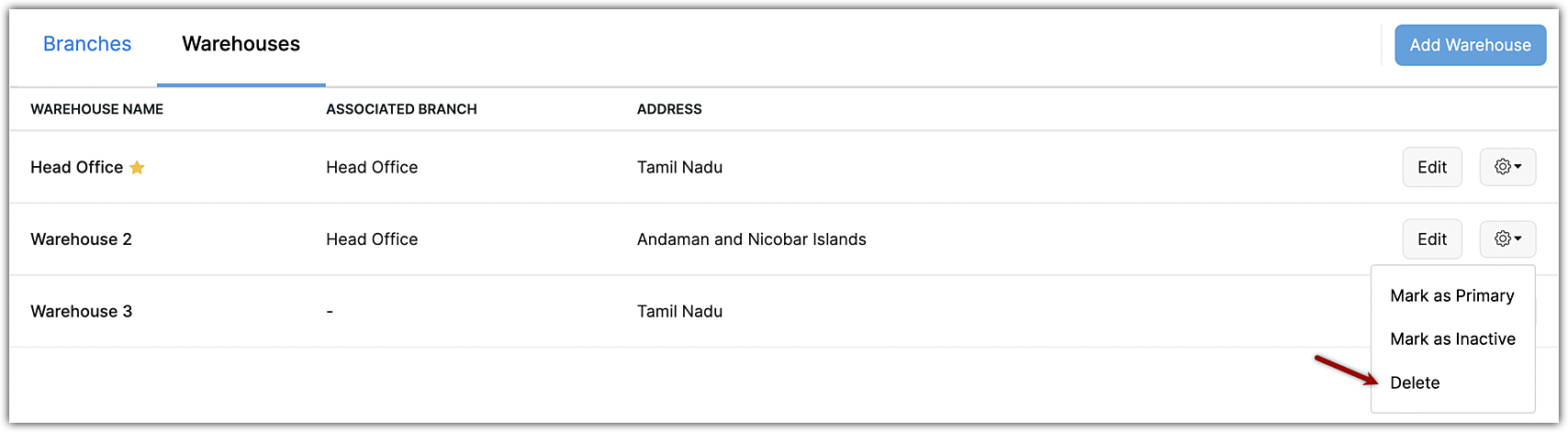The image size is (1568, 432).
Task: Click the Add Warehouse button
Action: [x=1470, y=45]
